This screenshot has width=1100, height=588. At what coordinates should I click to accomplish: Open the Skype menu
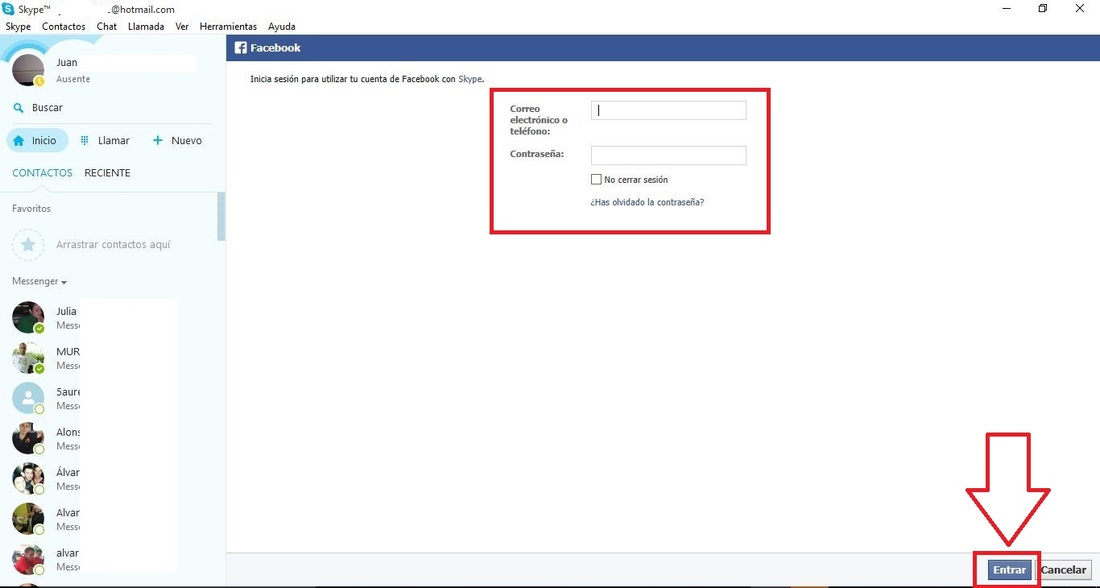(18, 27)
